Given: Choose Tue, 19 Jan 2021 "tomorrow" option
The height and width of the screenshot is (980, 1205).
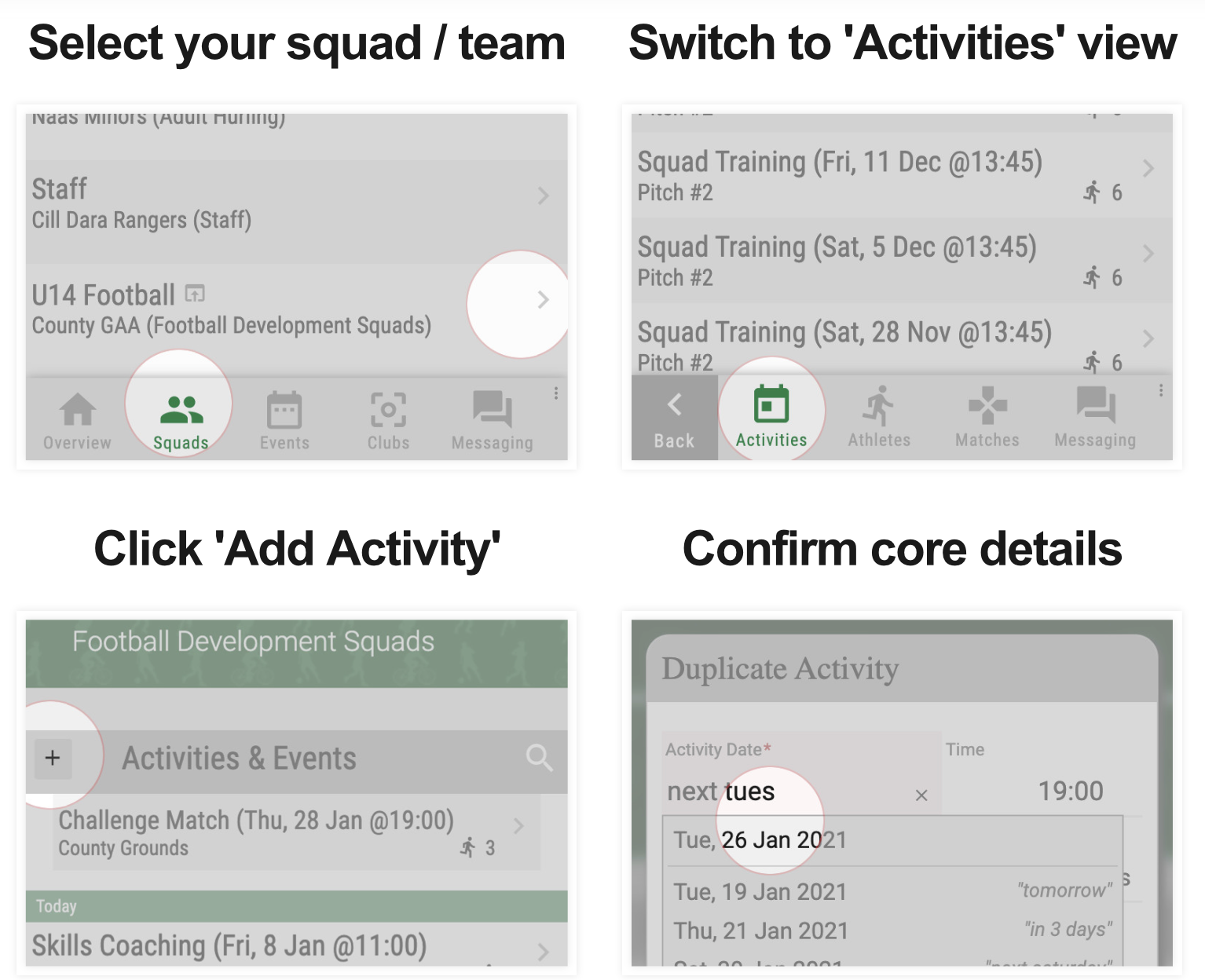Looking at the screenshot, I should coord(894,891).
